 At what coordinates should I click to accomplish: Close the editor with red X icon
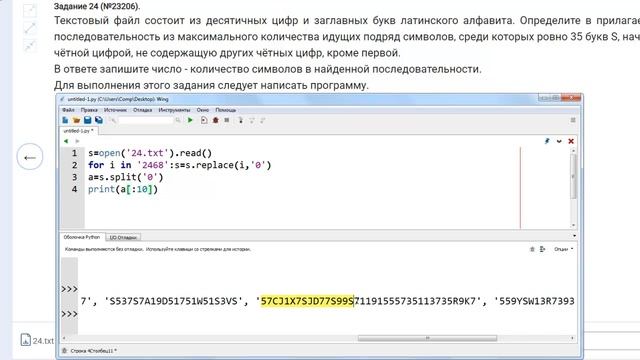click(571, 141)
